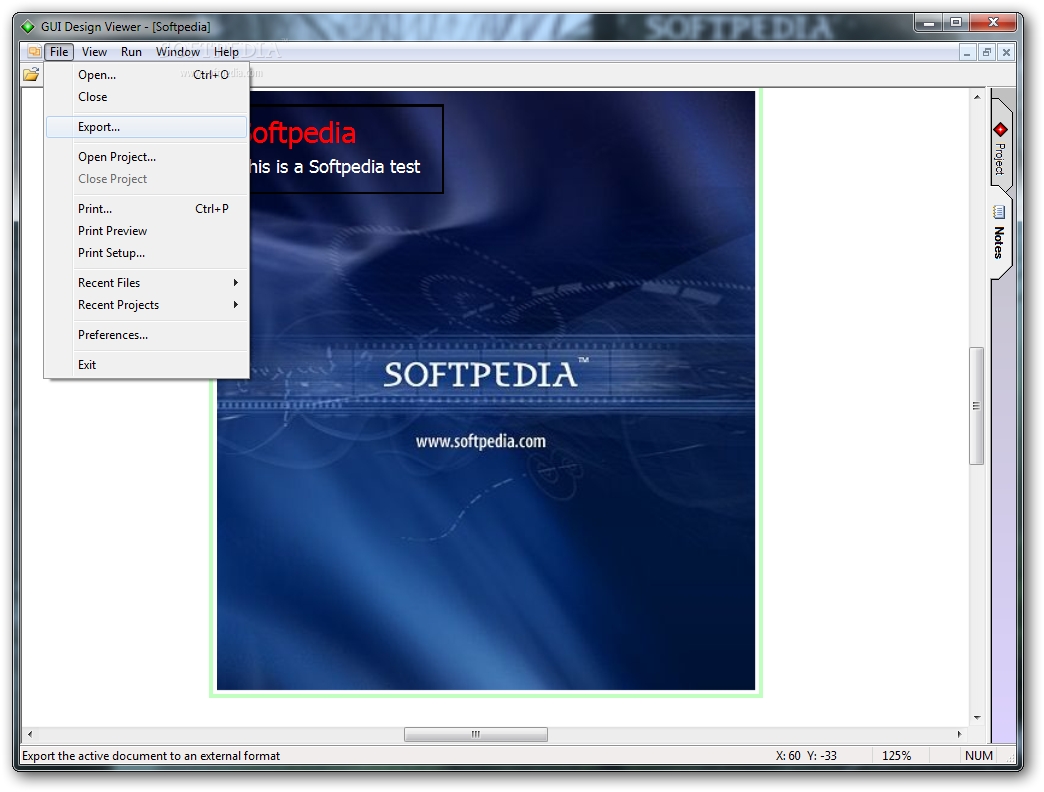Click the www.softpedia.com text in the design

point(481,441)
